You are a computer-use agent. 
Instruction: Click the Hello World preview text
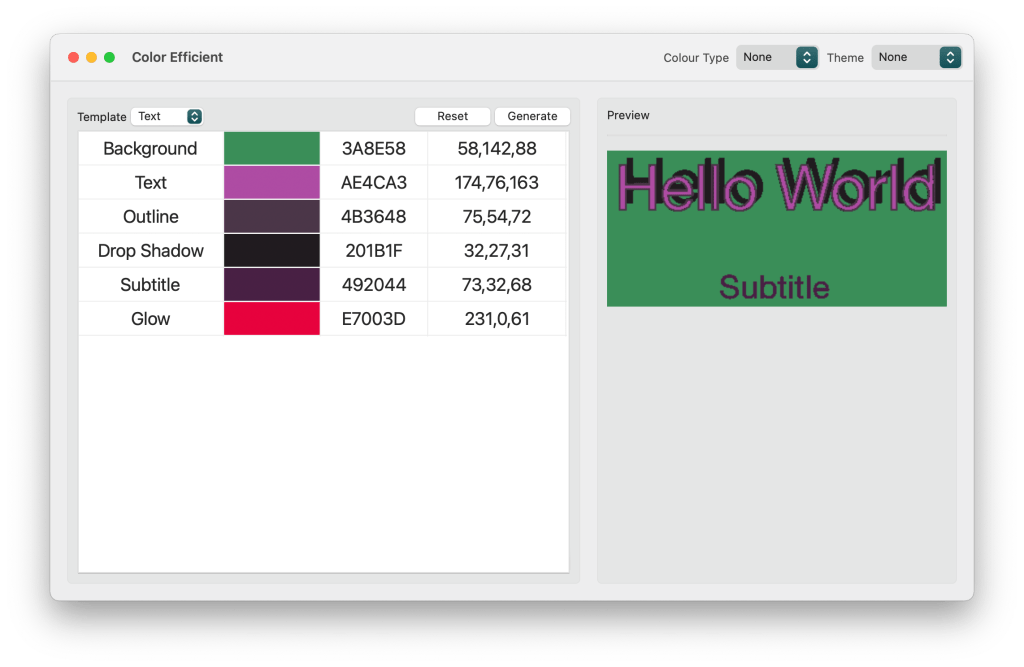tap(776, 186)
